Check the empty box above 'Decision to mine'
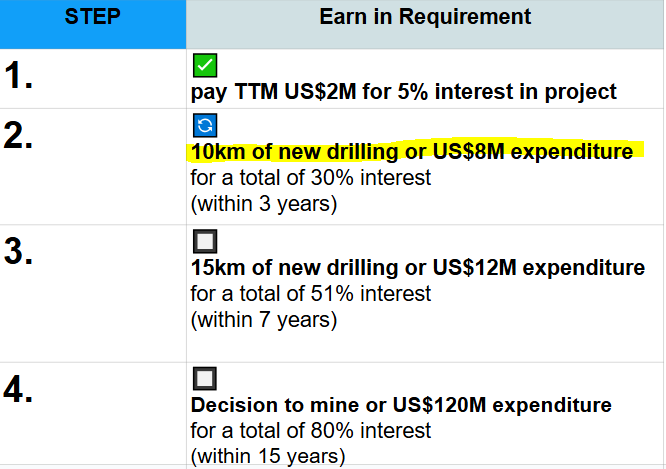The width and height of the screenshot is (666, 469). point(204,379)
